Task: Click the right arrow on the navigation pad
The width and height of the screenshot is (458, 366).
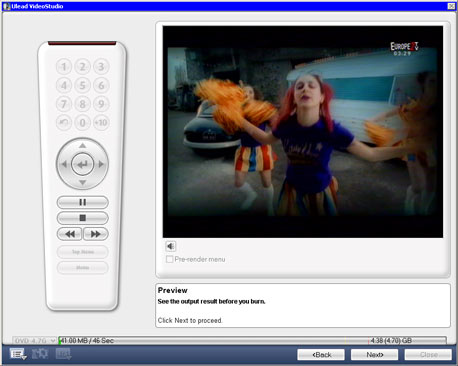Action: click(x=101, y=164)
